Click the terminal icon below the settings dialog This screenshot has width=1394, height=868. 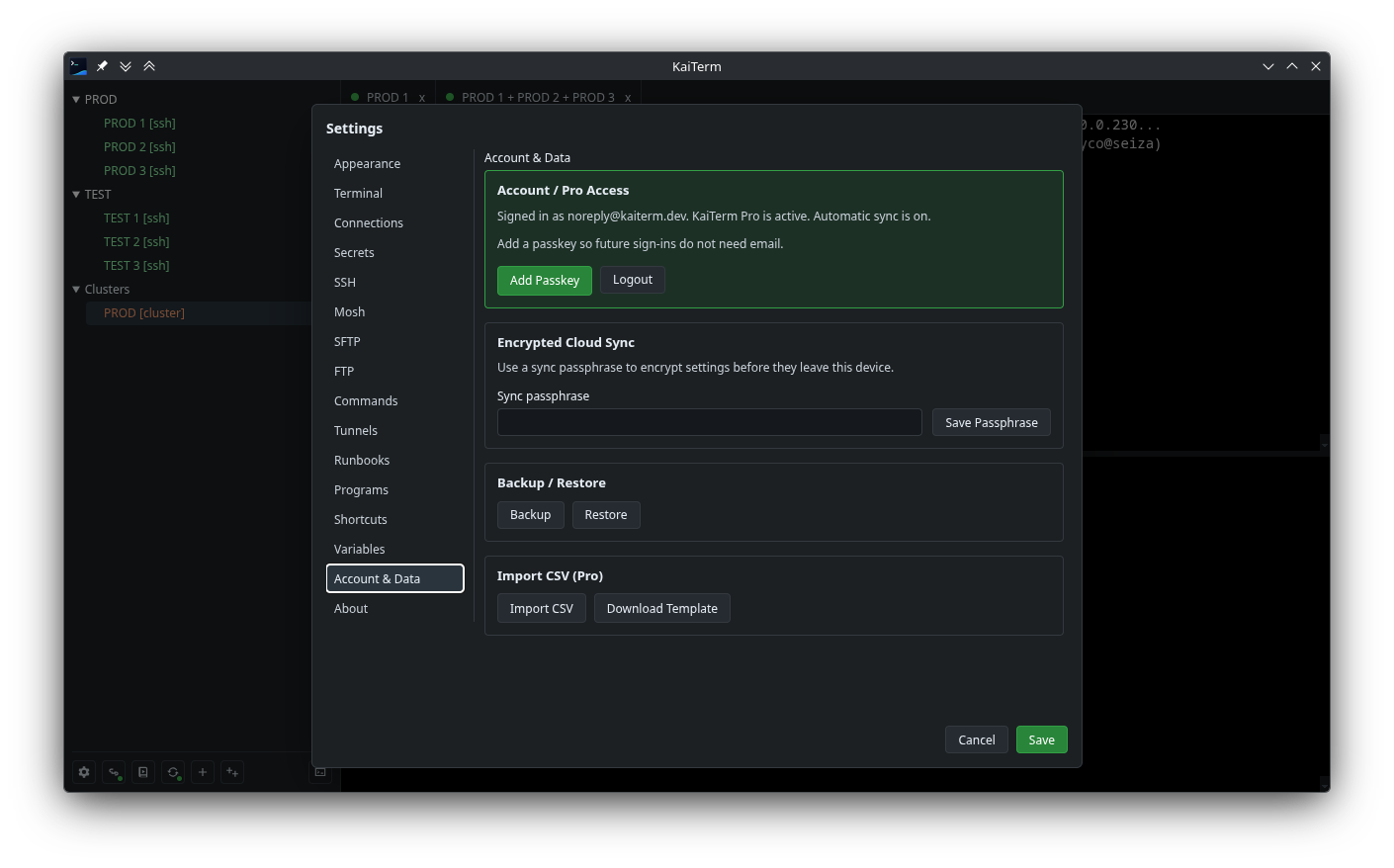click(x=320, y=772)
